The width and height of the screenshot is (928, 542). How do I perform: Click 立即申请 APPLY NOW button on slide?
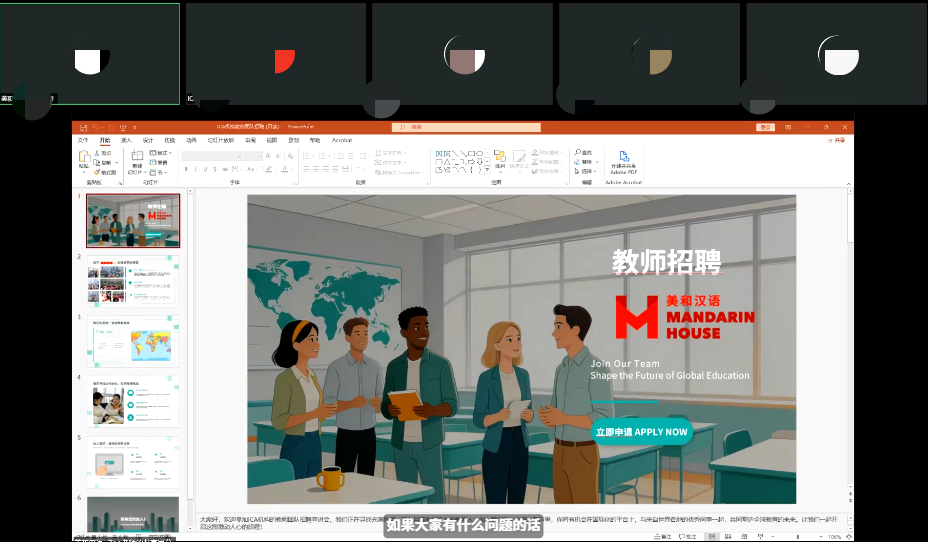642,432
